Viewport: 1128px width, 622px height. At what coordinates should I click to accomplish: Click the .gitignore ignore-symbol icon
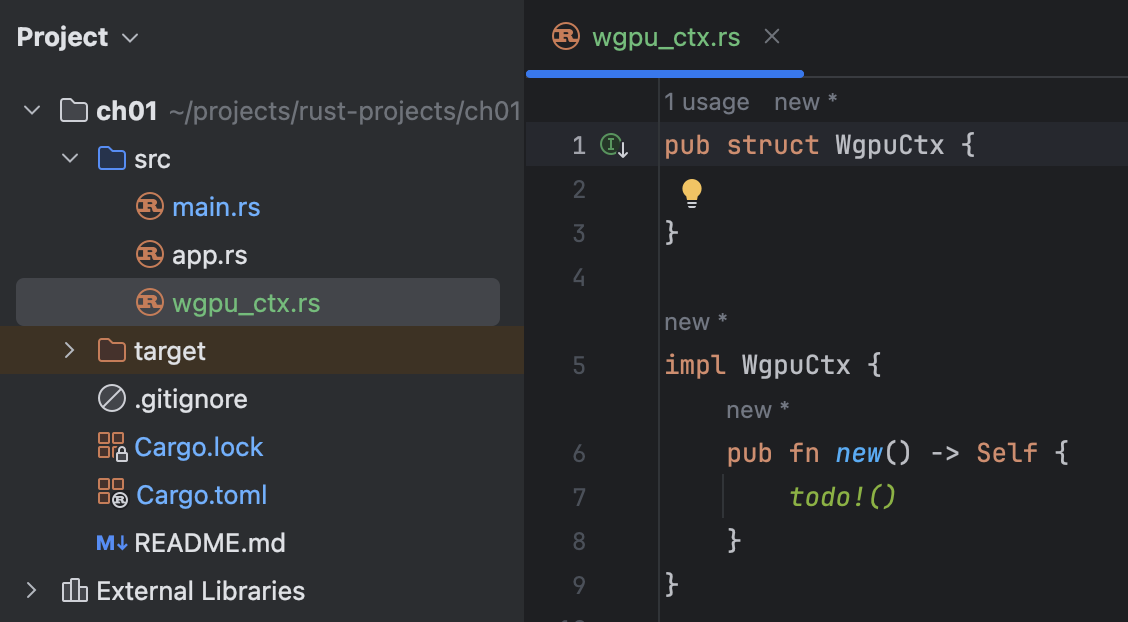pos(112,398)
